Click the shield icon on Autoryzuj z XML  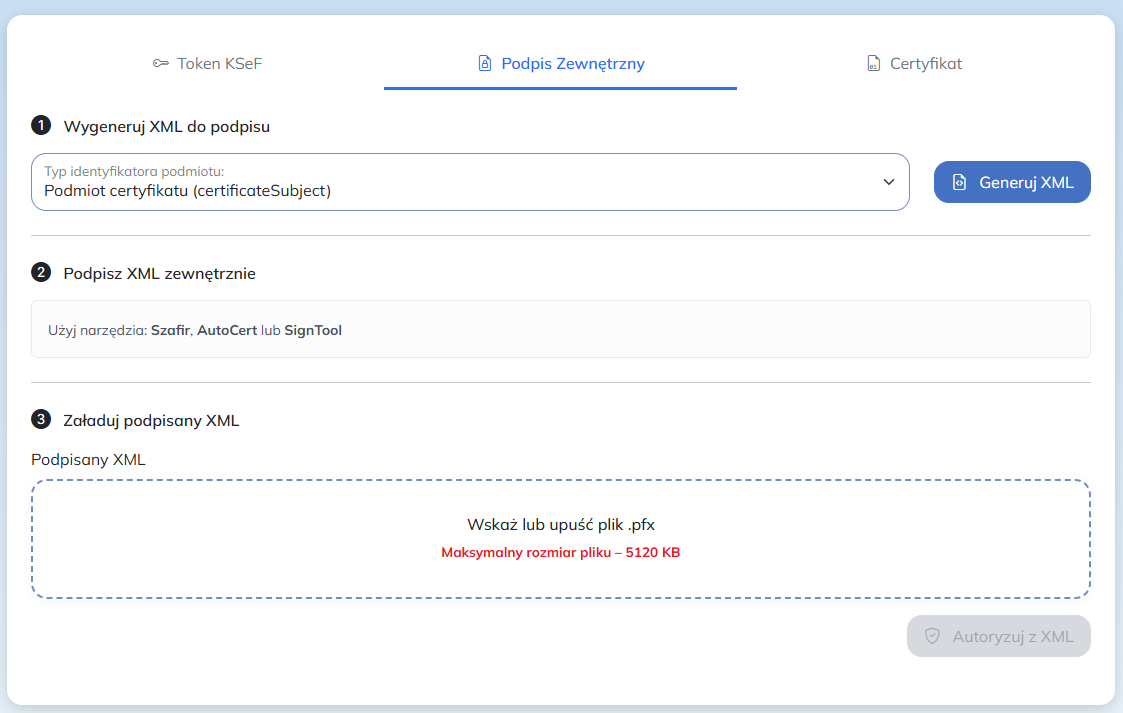coord(932,636)
